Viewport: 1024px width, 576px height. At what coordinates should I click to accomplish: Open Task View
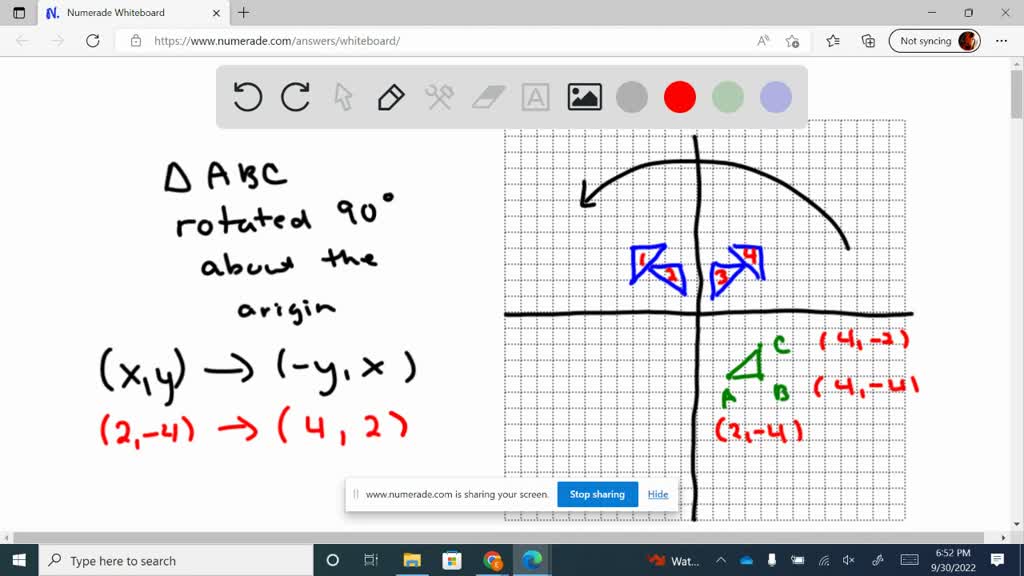point(371,560)
